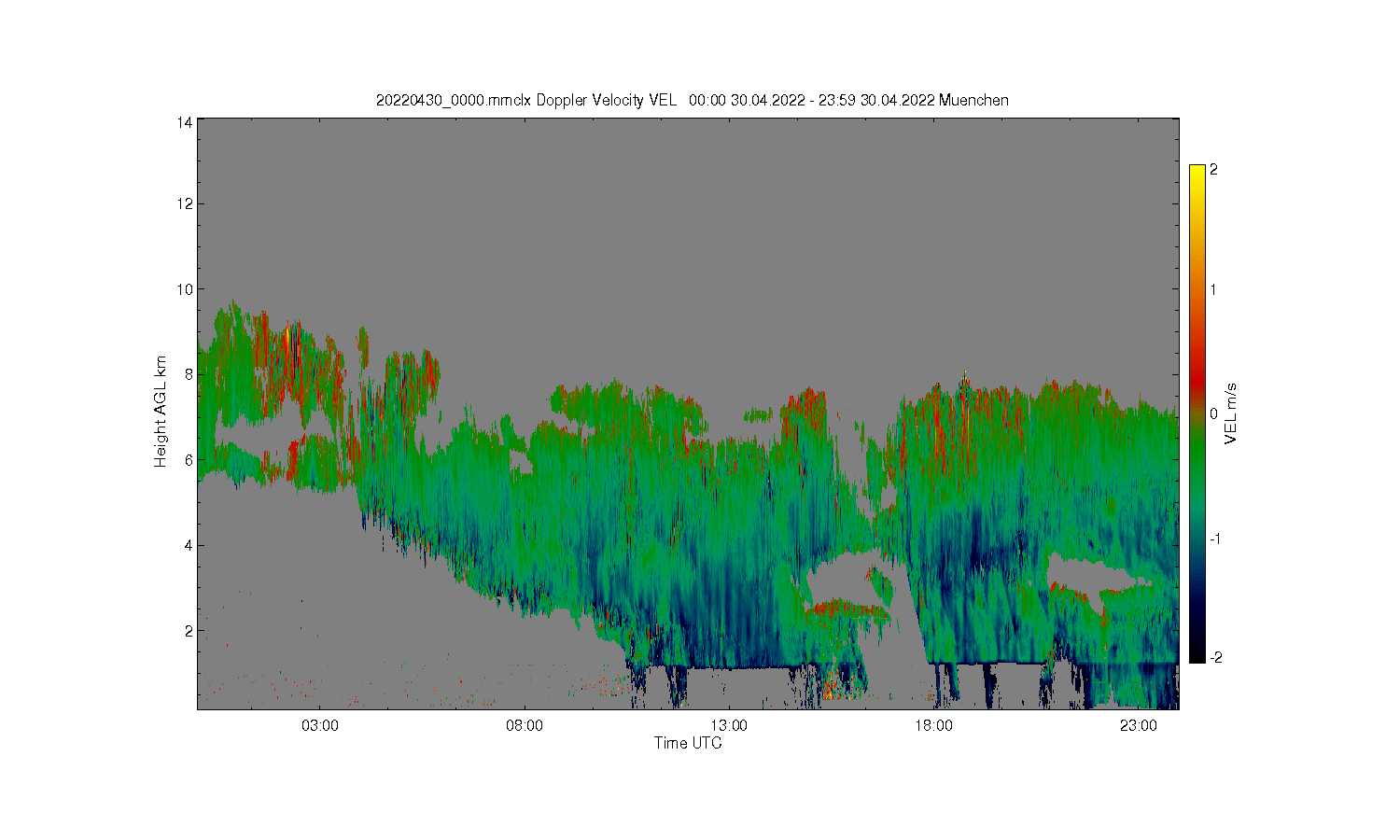Click the 'Time UTC' x-axis label
The image size is (1400, 840).
688,744
